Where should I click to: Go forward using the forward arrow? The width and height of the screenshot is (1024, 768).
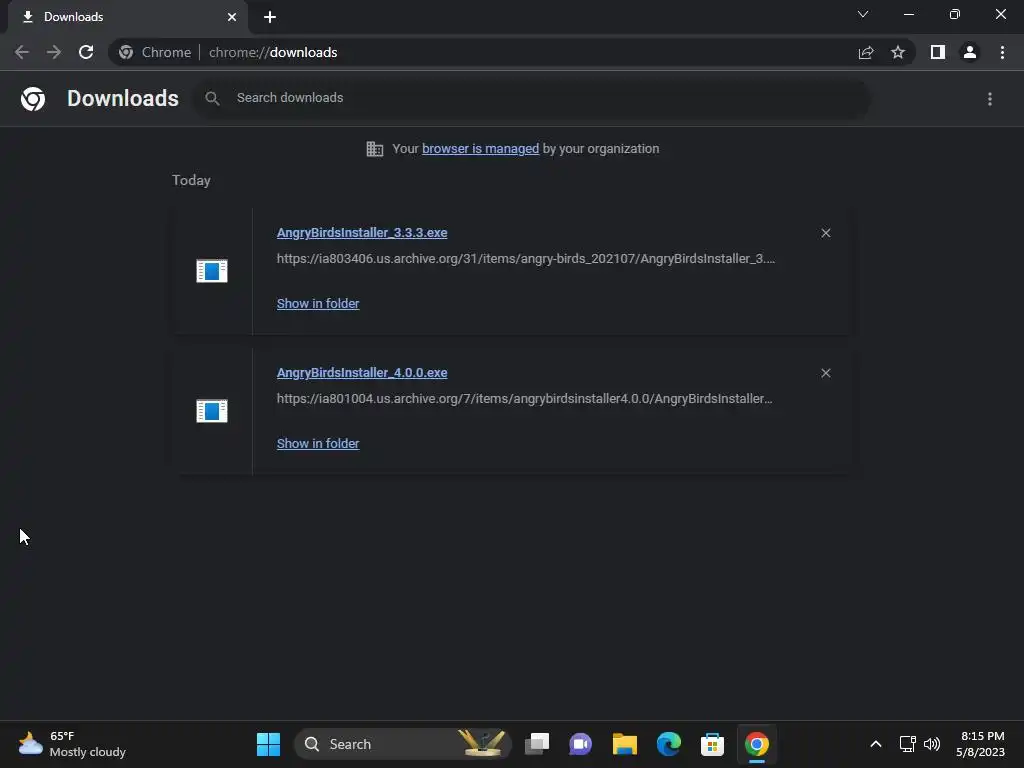pyautogui.click(x=54, y=52)
